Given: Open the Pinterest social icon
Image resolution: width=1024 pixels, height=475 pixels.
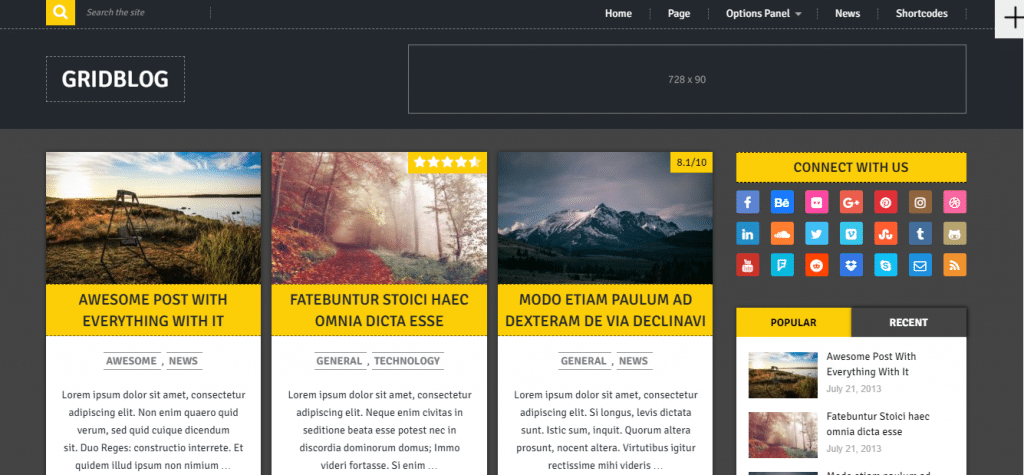Looking at the screenshot, I should pyautogui.click(x=886, y=203).
